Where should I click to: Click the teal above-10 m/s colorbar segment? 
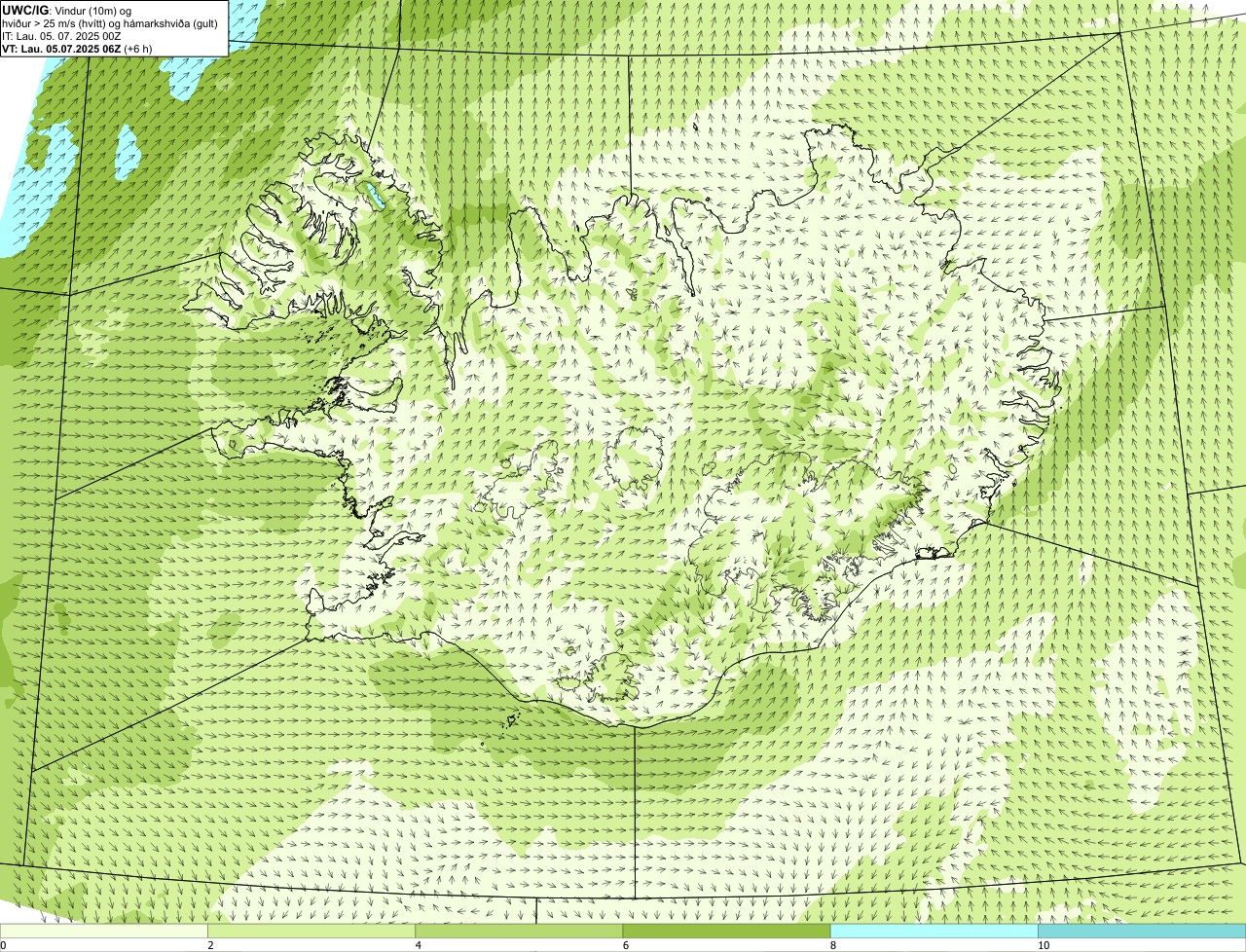point(1142,931)
